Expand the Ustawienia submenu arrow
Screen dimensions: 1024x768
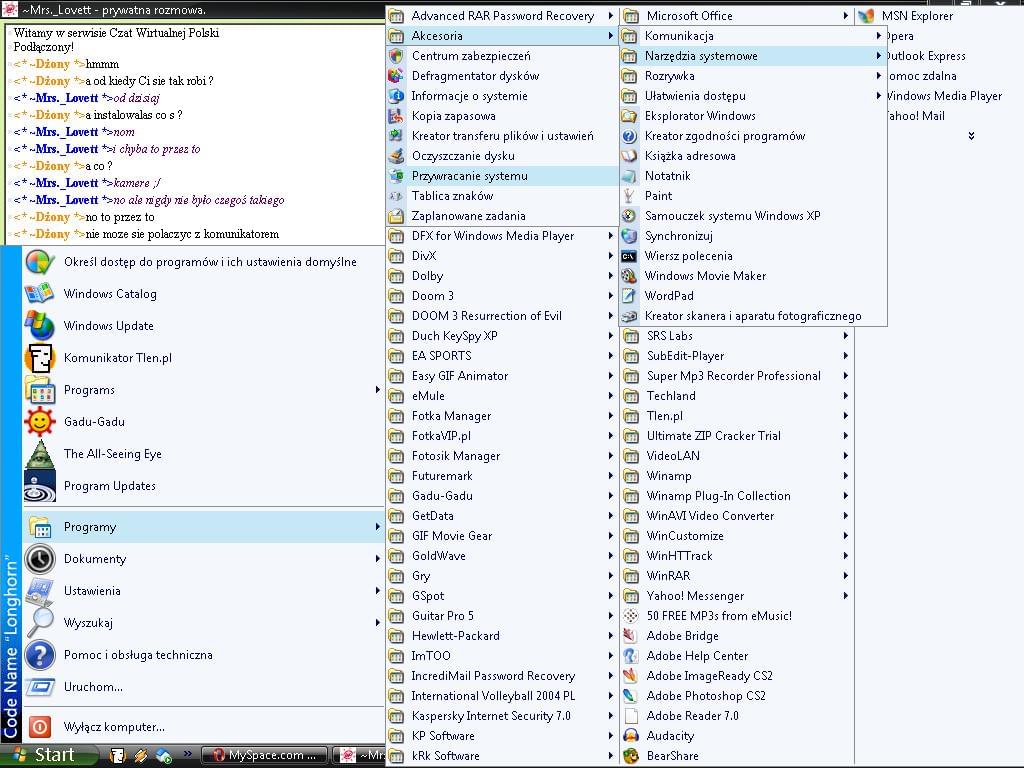pos(377,591)
